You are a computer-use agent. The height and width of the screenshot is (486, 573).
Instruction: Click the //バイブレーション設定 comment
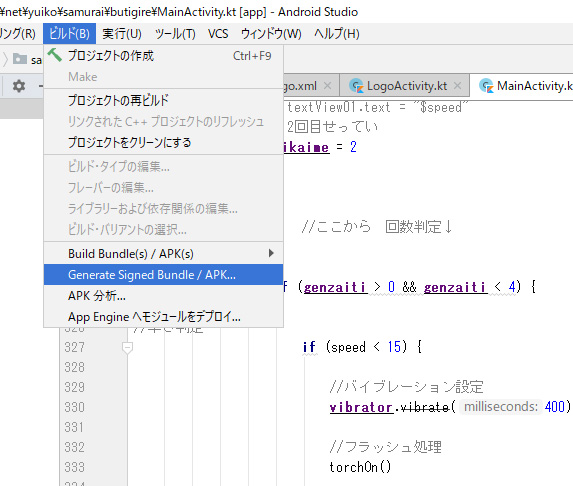click(406, 387)
